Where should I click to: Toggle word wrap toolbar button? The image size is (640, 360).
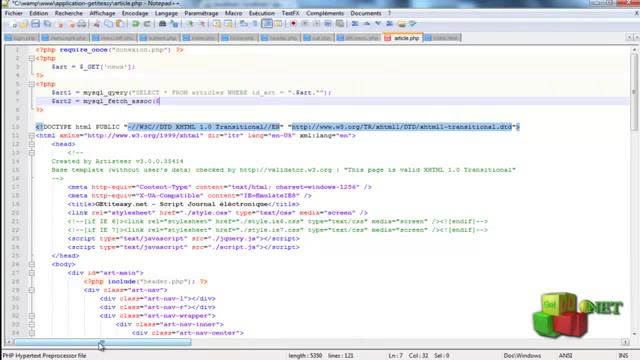(243, 24)
